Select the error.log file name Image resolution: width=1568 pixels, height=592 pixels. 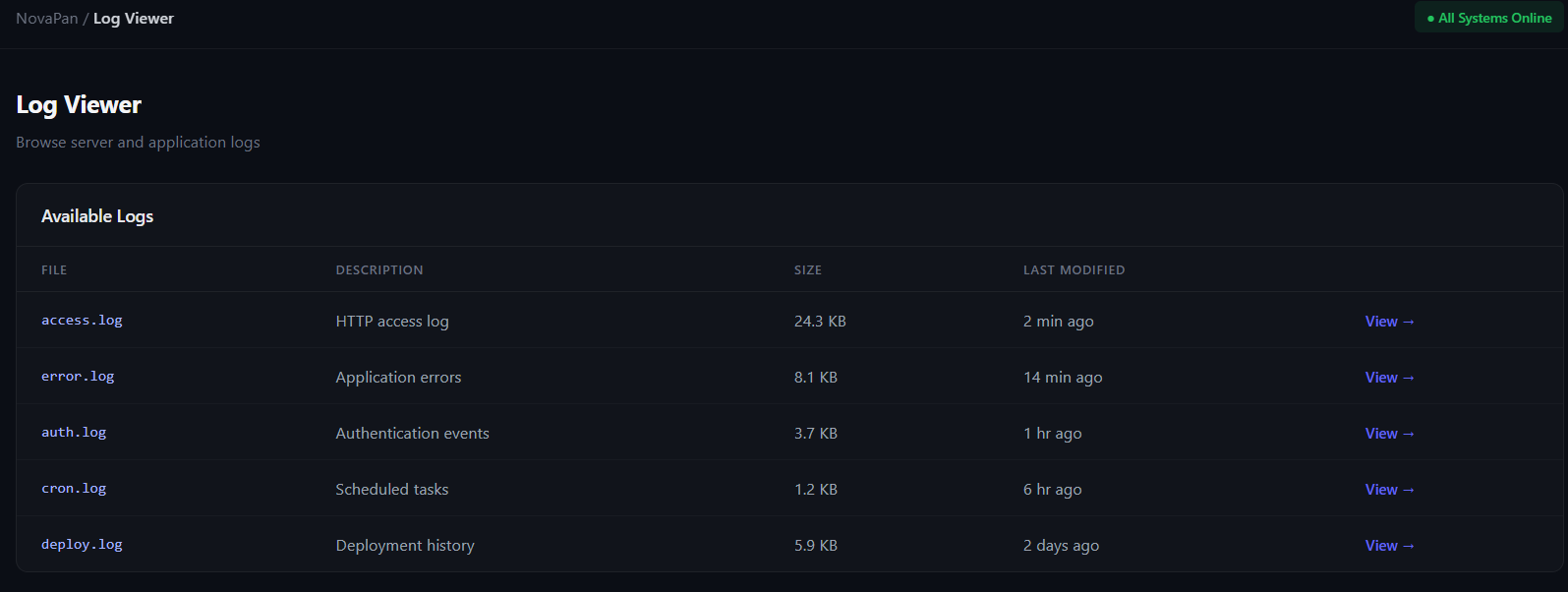click(x=78, y=377)
